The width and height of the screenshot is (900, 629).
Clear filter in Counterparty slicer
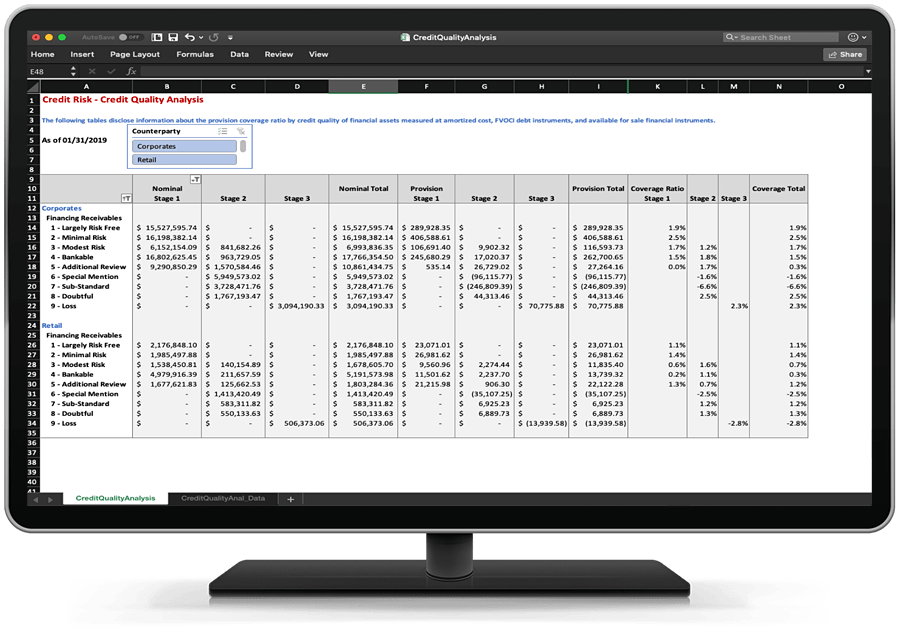point(240,131)
